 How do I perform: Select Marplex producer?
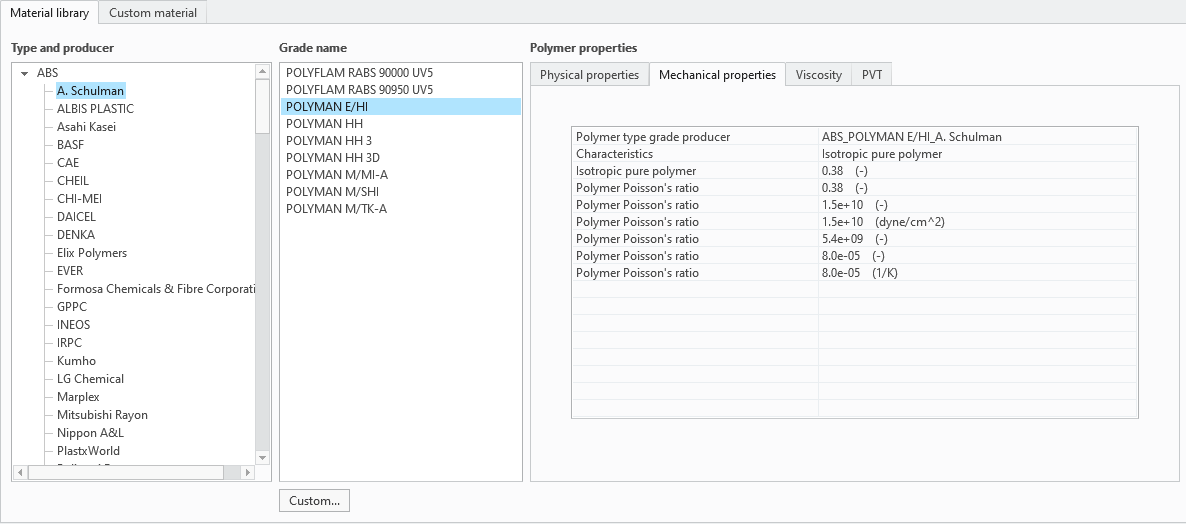pyautogui.click(x=78, y=397)
